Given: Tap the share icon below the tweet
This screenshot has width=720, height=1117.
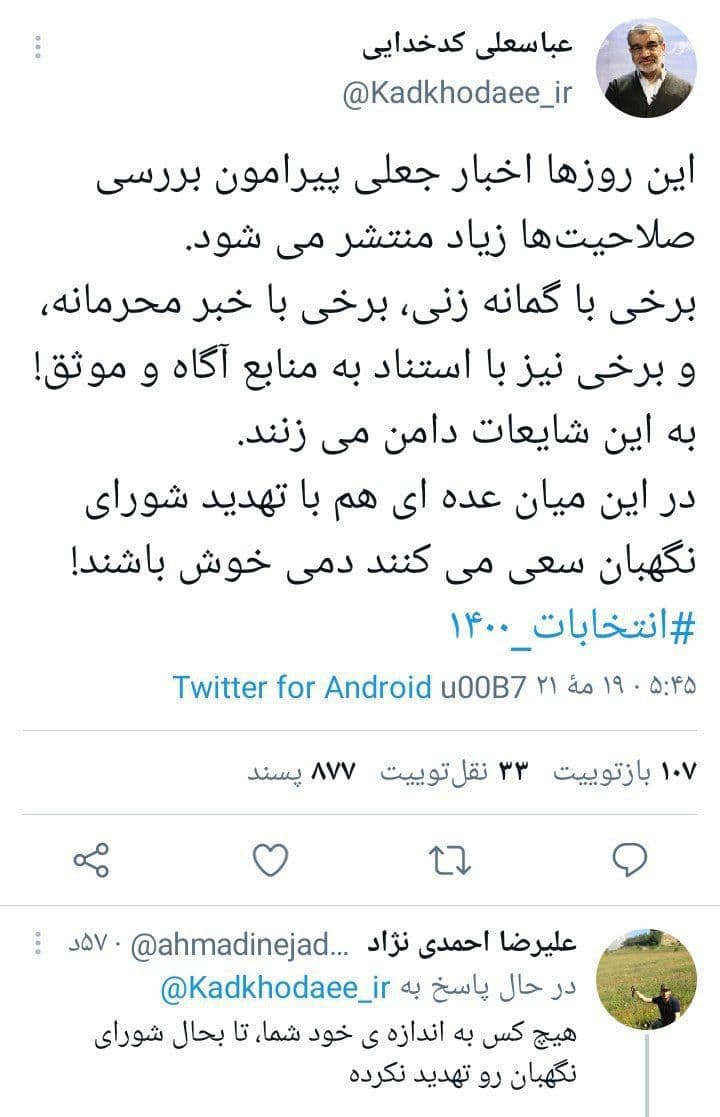Looking at the screenshot, I should tap(91, 860).
